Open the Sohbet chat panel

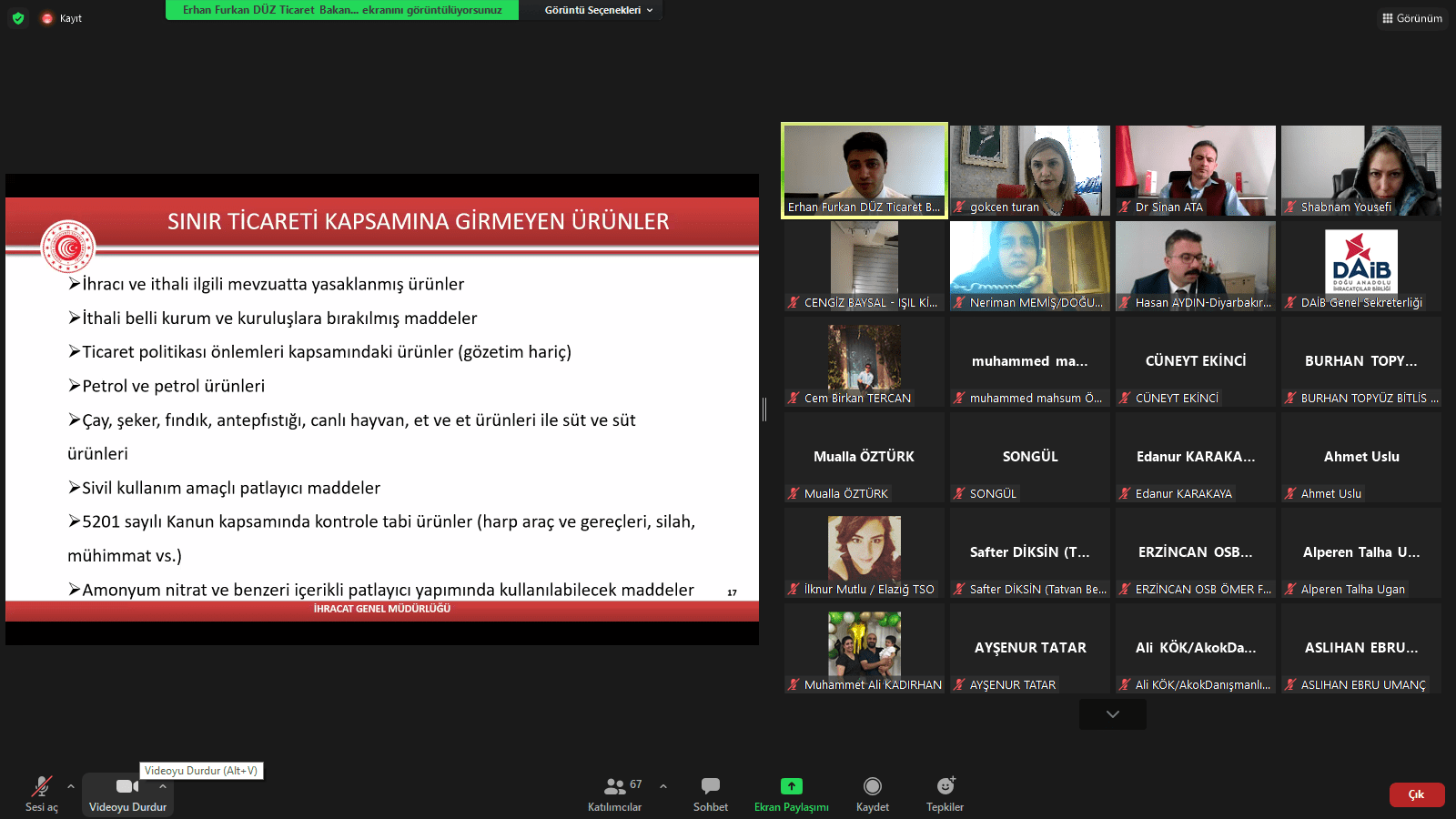[710, 794]
